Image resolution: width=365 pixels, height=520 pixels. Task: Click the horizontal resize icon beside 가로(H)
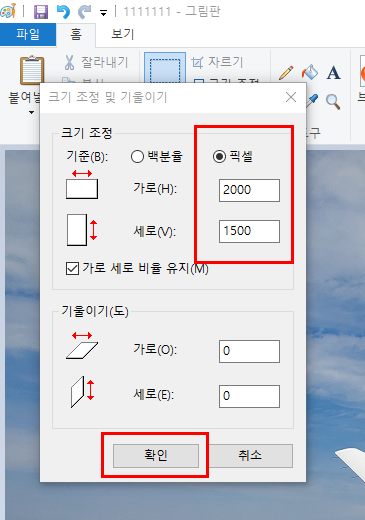click(82, 184)
